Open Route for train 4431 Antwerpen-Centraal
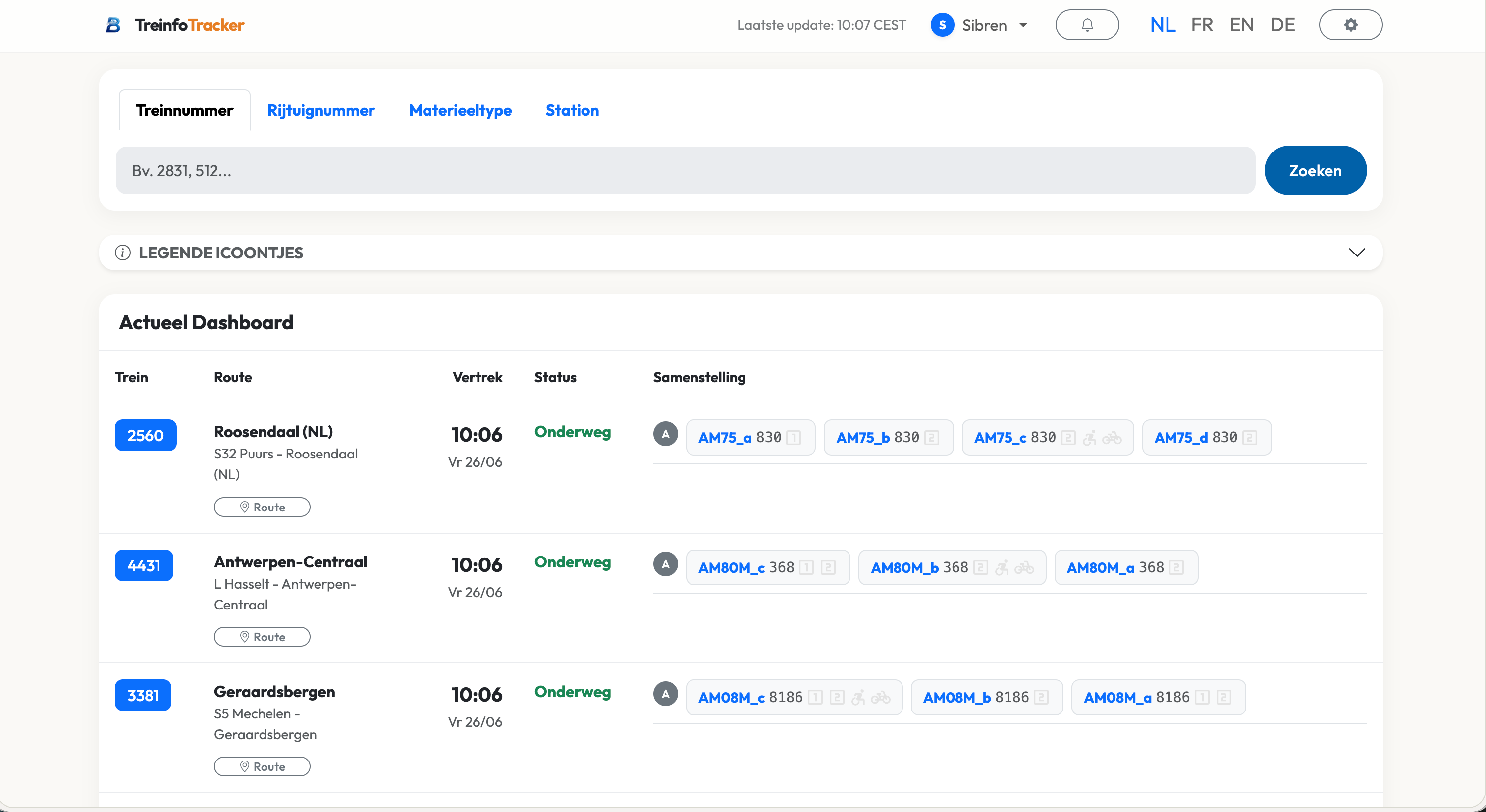 coord(262,637)
